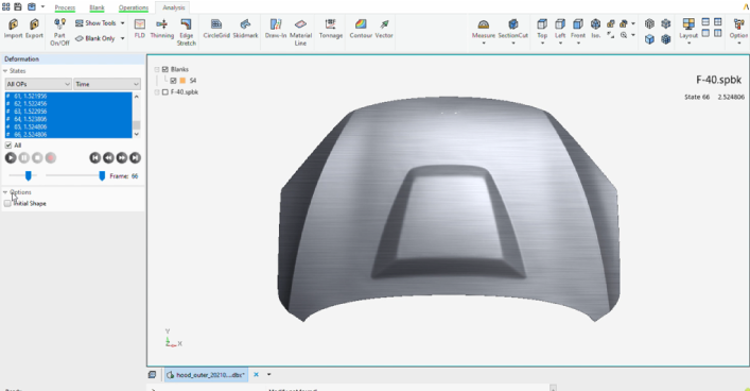Display the Skidmark result
750x391 pixels.
coord(245,29)
